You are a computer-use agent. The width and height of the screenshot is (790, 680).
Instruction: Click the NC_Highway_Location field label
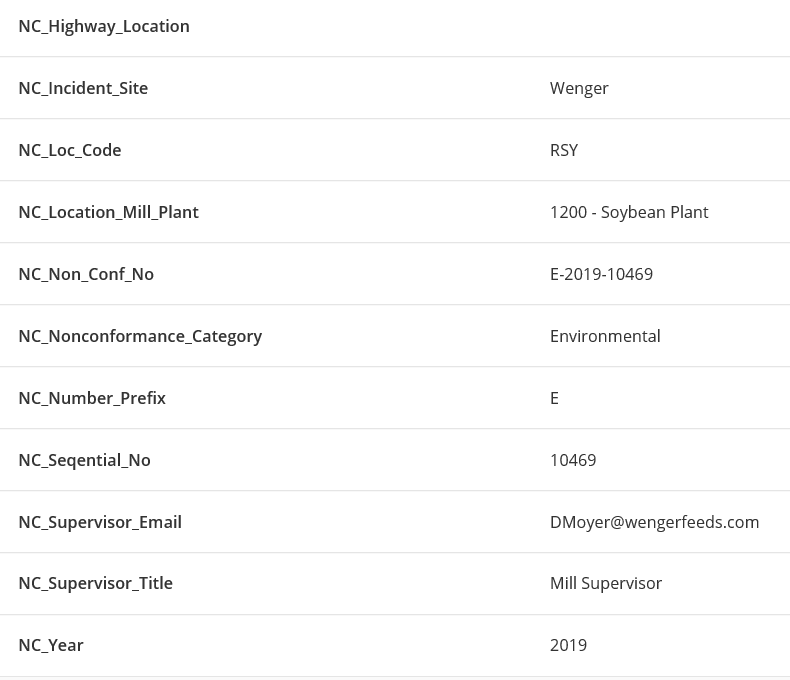tap(104, 26)
